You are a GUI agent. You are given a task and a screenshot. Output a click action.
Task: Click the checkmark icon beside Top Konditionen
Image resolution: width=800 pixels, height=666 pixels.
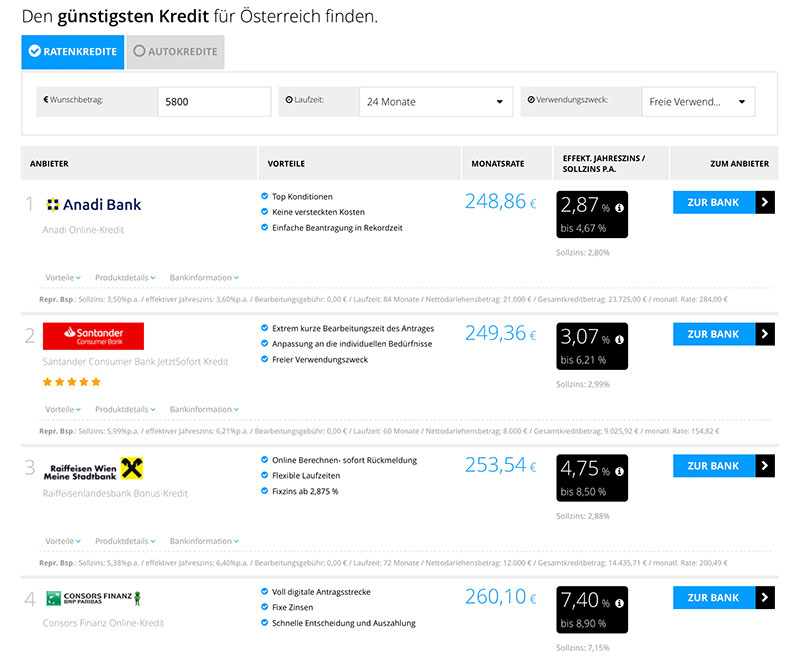click(264, 196)
